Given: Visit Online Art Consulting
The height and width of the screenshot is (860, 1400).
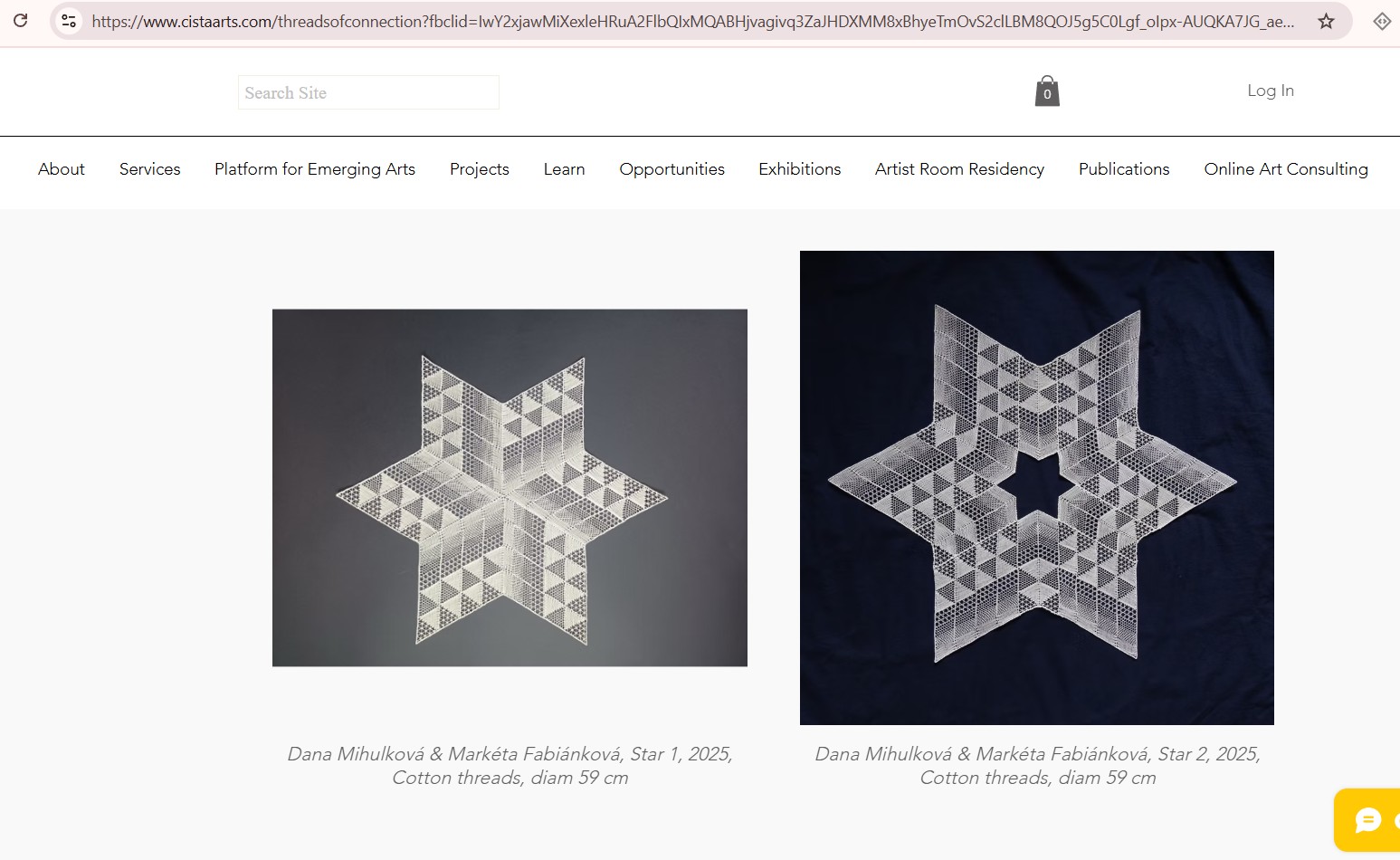Looking at the screenshot, I should click(1285, 169).
